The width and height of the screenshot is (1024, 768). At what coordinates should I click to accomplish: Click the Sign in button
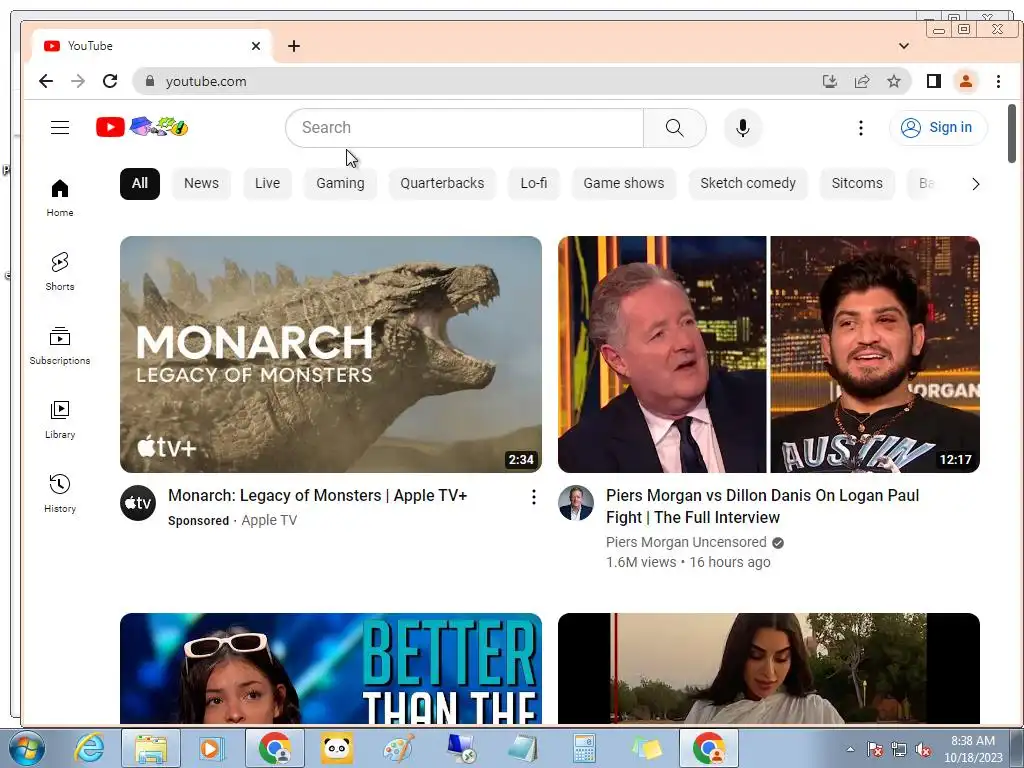[x=938, y=127]
